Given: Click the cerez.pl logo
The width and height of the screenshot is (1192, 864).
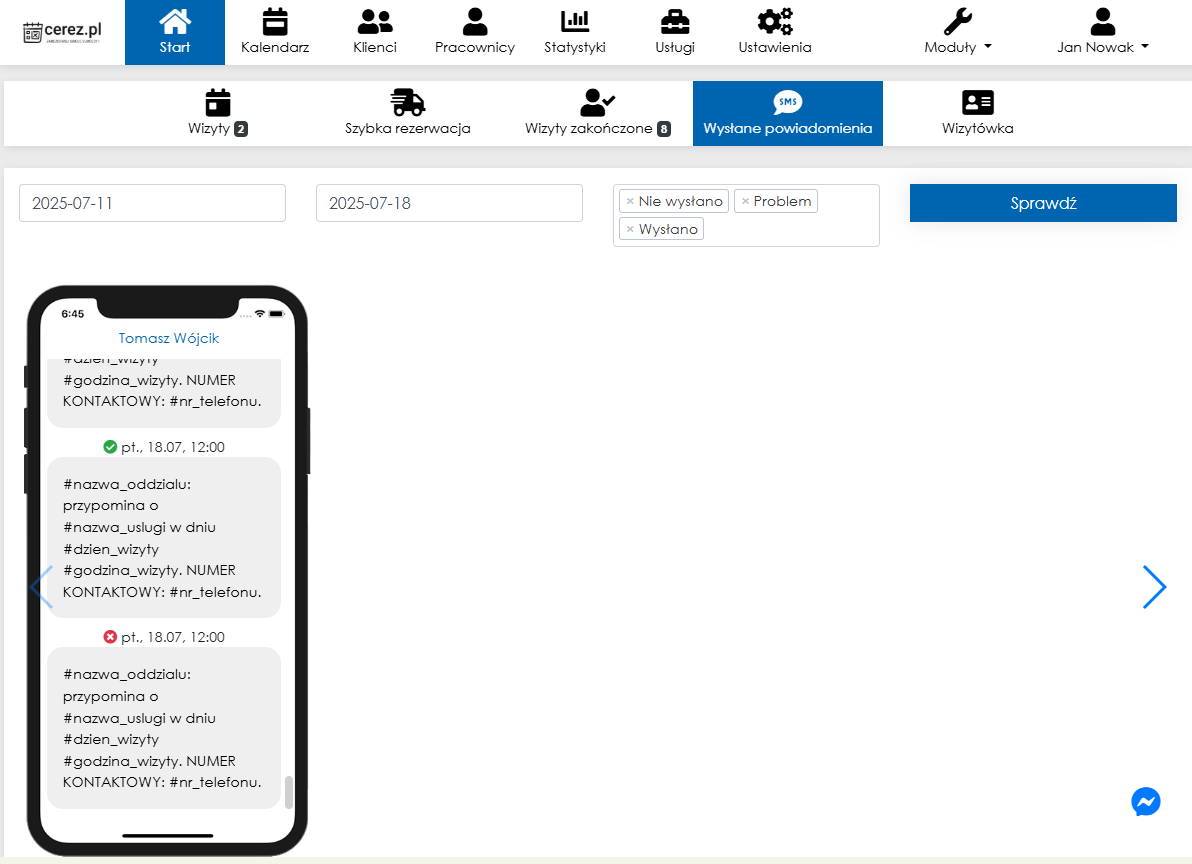Looking at the screenshot, I should point(62,32).
